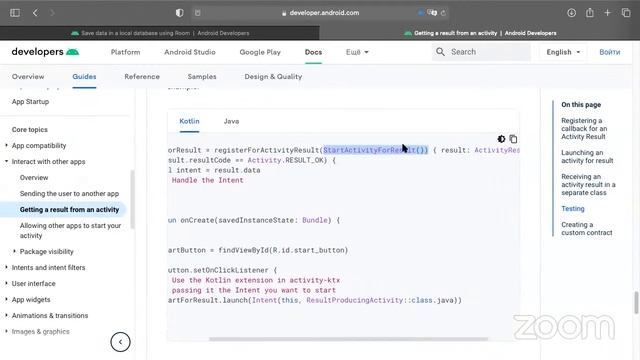Click the translate icon in address bar
The height and width of the screenshot is (360, 640).
point(432,13)
